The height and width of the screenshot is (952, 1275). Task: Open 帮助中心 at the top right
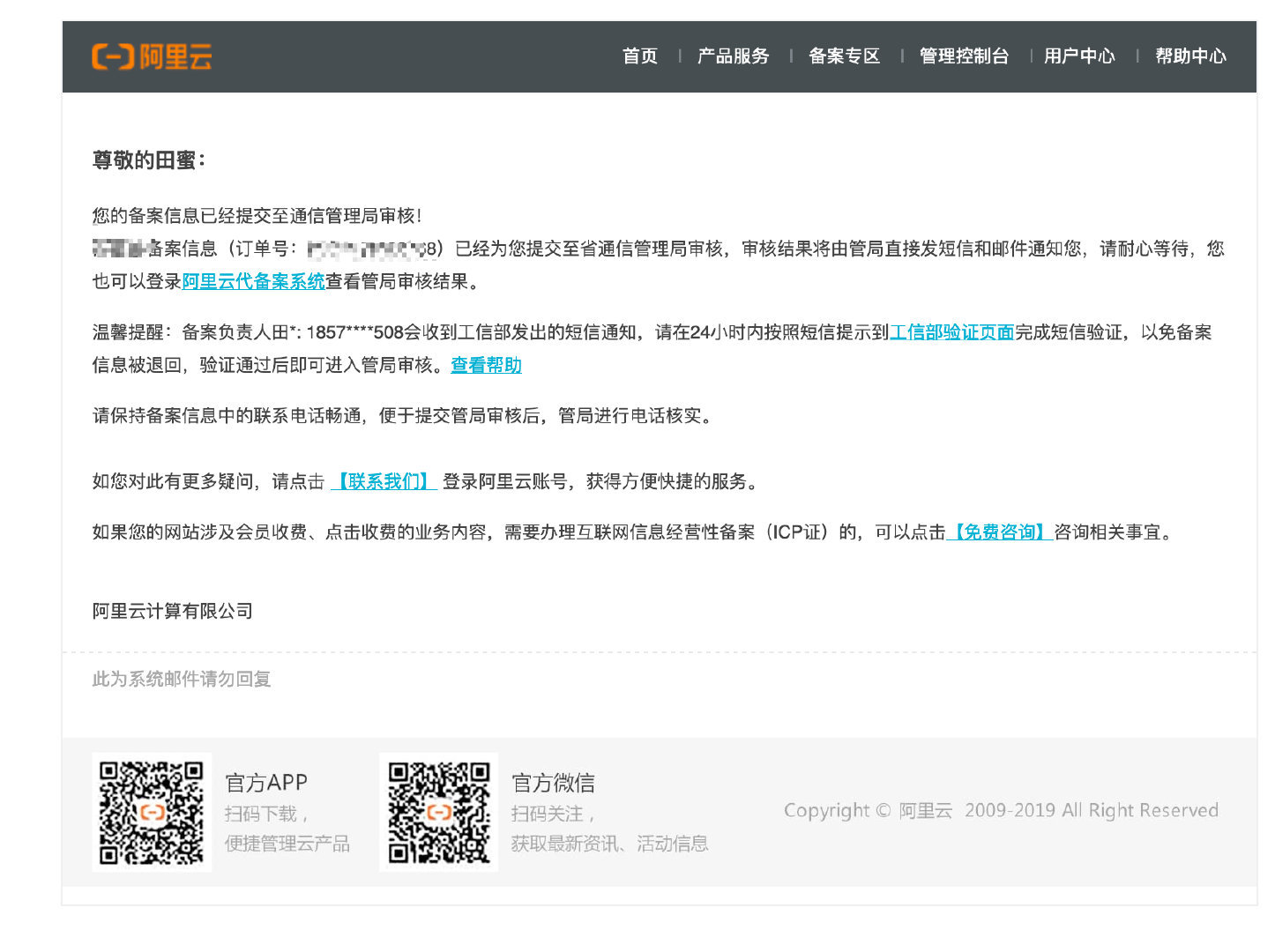(x=1191, y=56)
